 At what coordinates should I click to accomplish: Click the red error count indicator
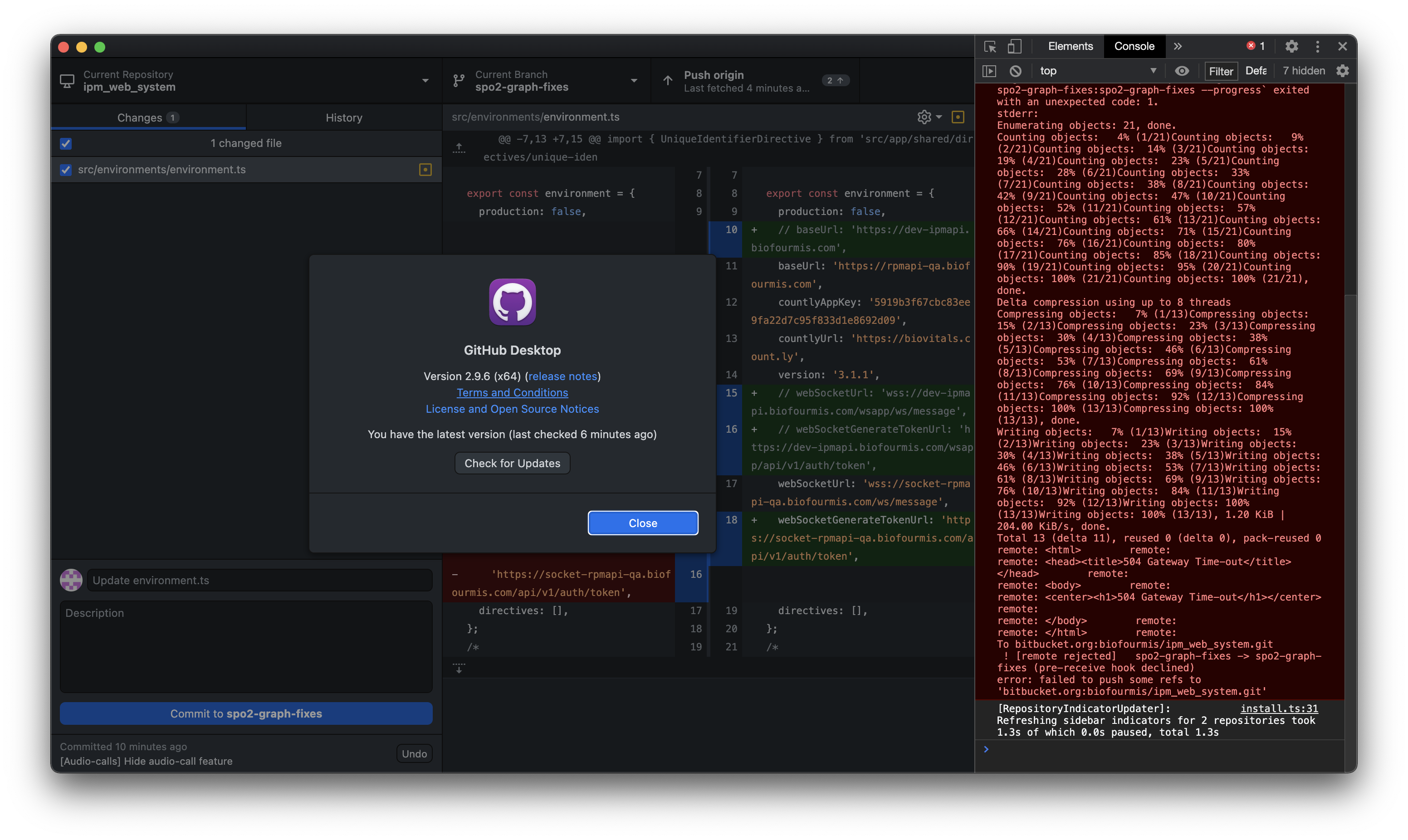(x=1255, y=46)
